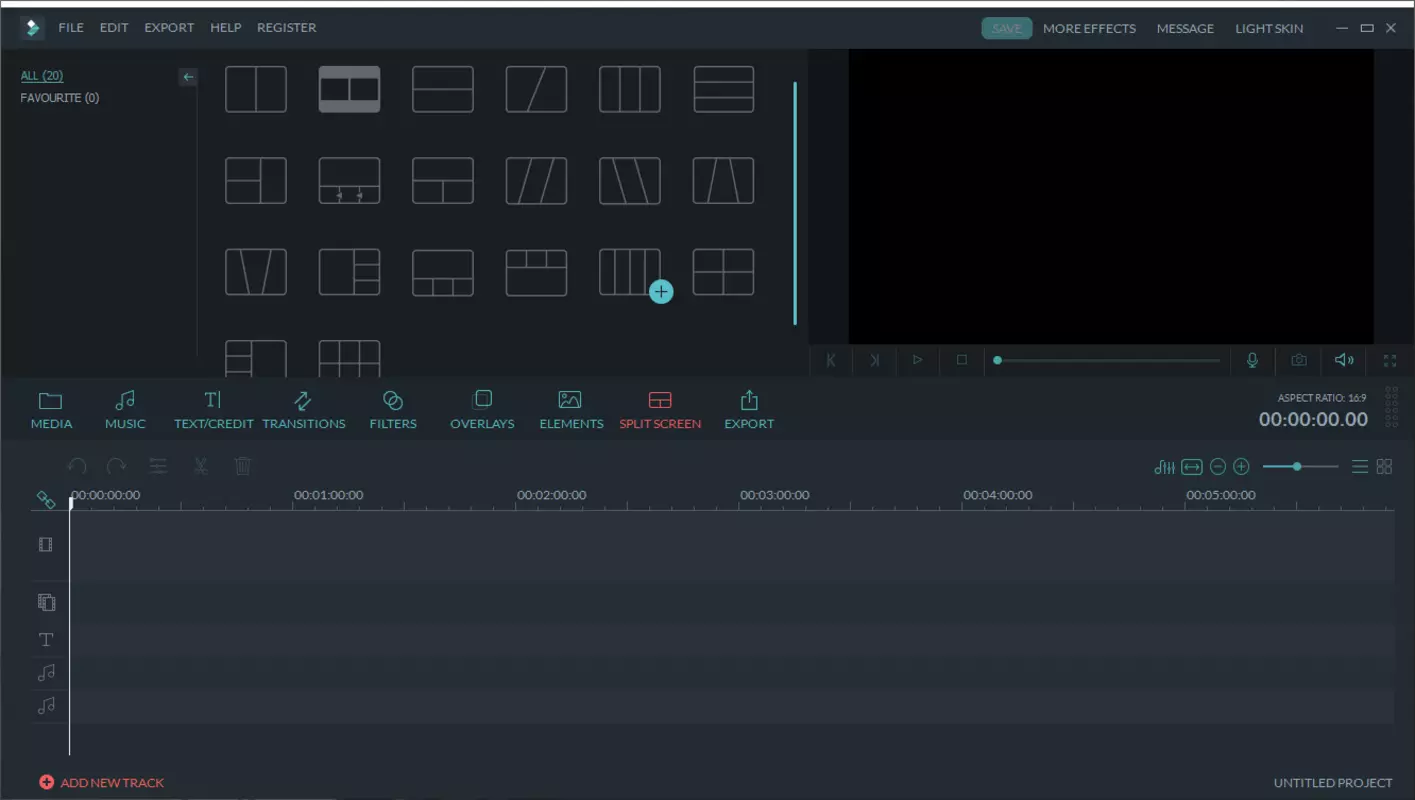Screen dimensions: 1415x800
Task: Click the timeline zoom slider
Action: tap(1300, 467)
